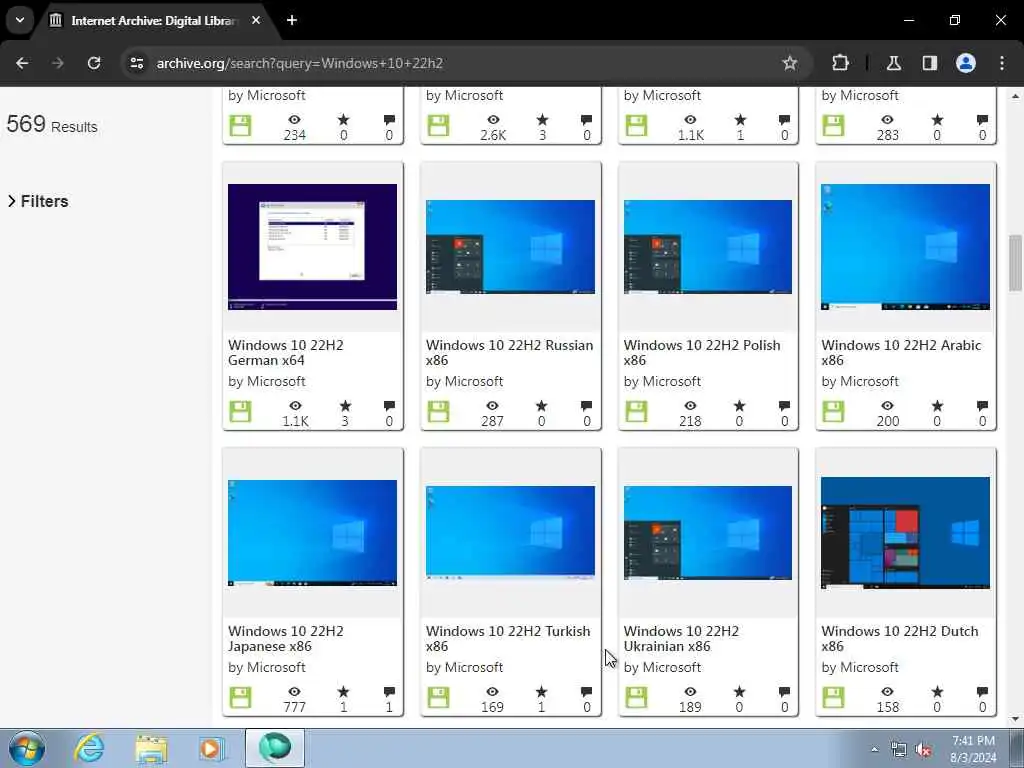This screenshot has width=1024, height=768.
Task: Open Windows Start menu orb
Action: click(x=27, y=748)
